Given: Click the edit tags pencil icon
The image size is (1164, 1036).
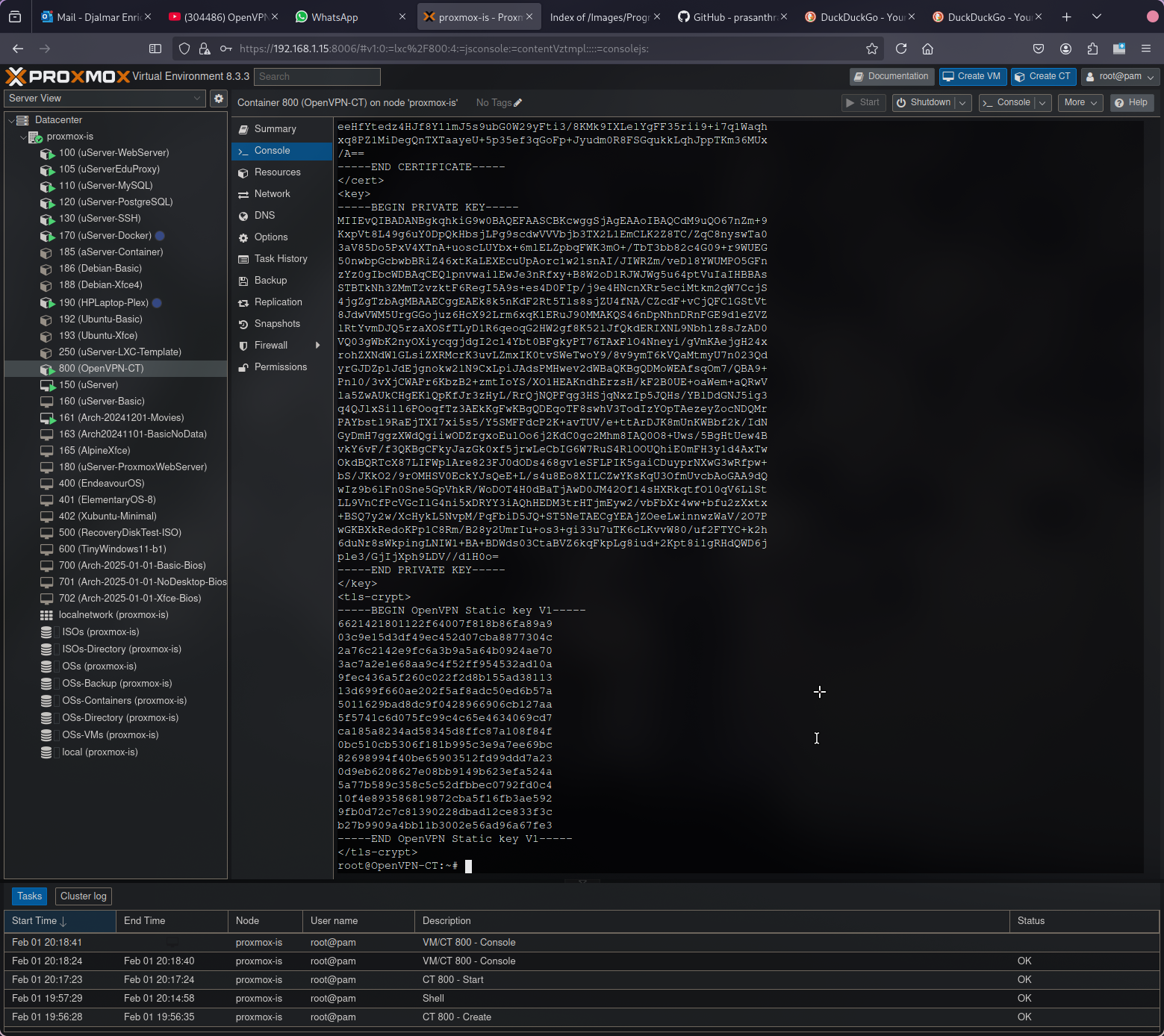Looking at the screenshot, I should pyautogui.click(x=518, y=103).
